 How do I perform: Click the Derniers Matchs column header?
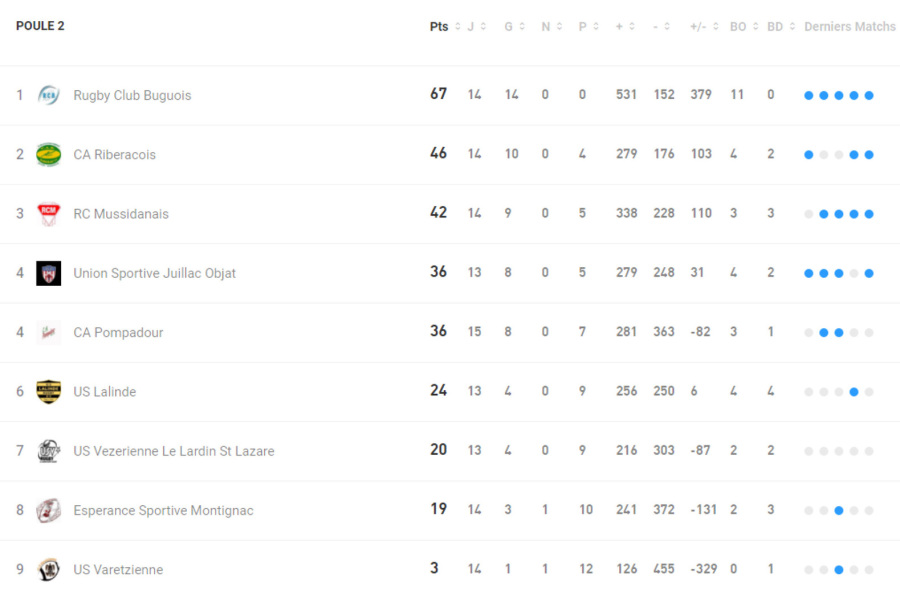point(850,27)
